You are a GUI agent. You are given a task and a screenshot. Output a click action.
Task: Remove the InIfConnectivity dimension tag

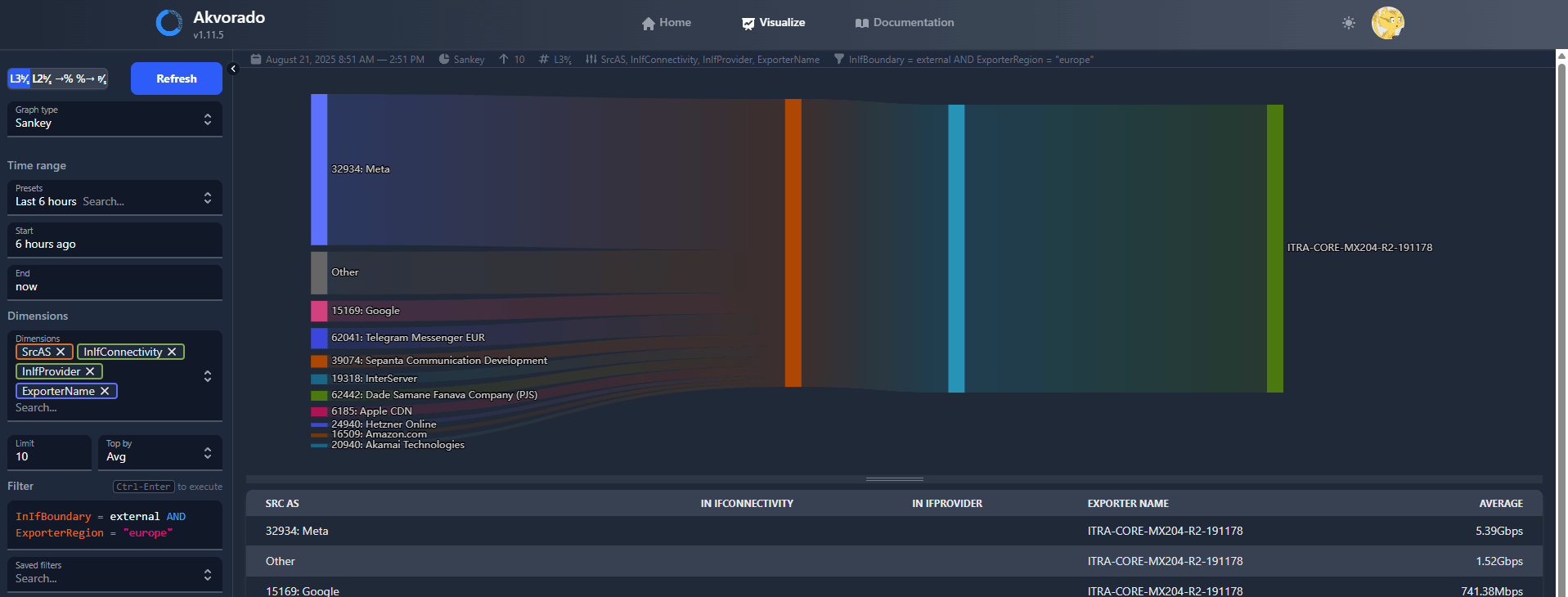click(172, 352)
